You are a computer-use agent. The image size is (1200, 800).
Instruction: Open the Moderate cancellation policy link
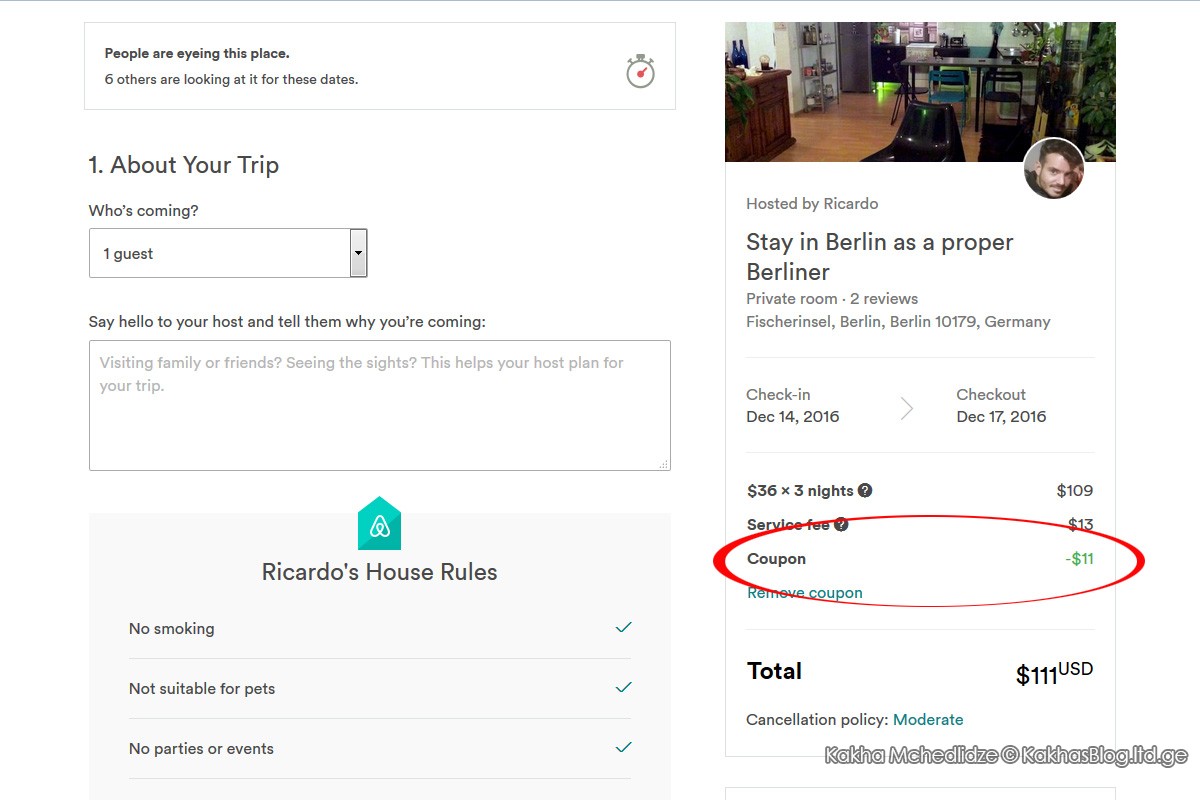pos(928,720)
